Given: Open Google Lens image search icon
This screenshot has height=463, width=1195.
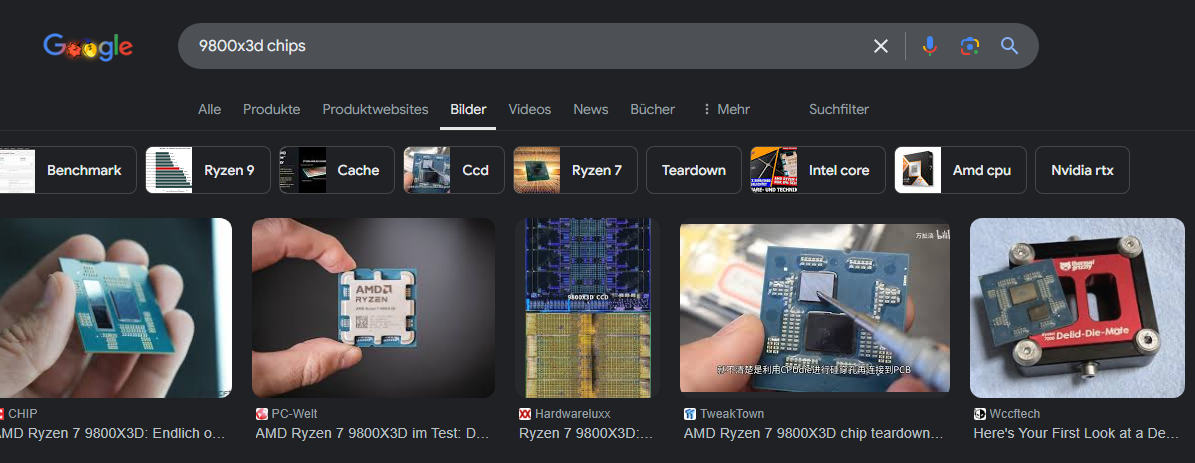Looking at the screenshot, I should coord(969,46).
